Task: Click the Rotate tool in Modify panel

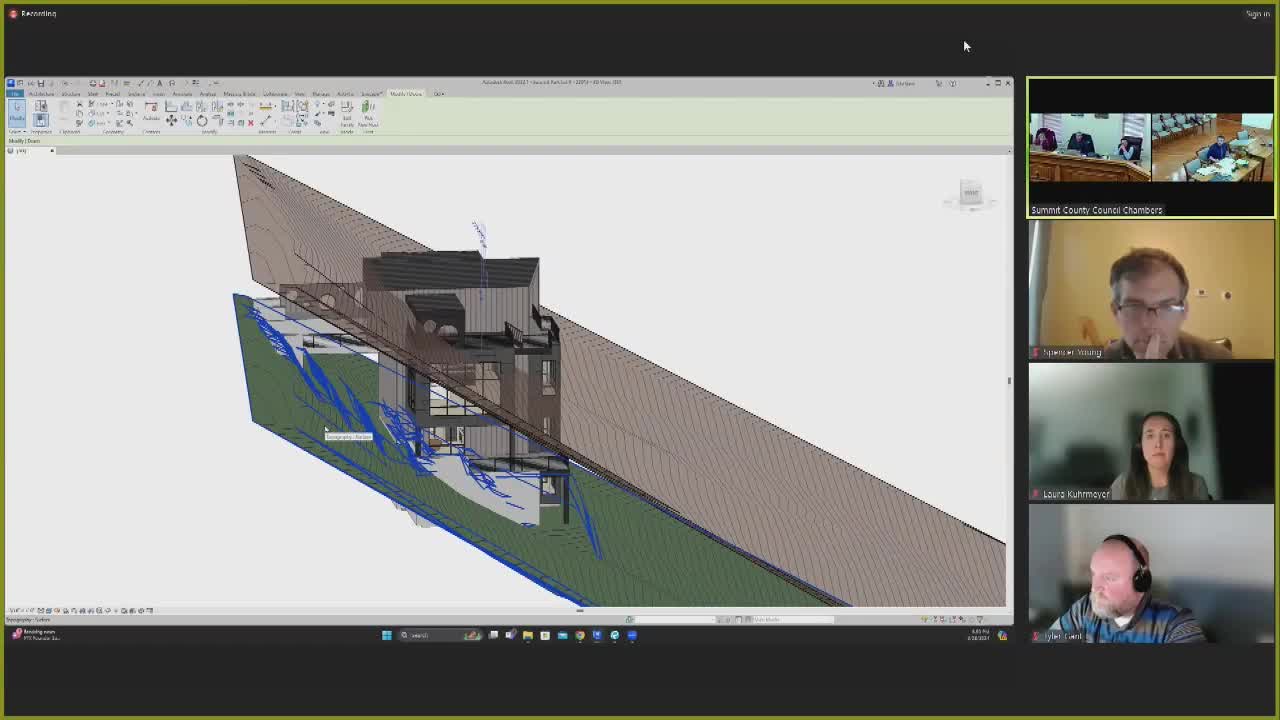Action: [202, 121]
